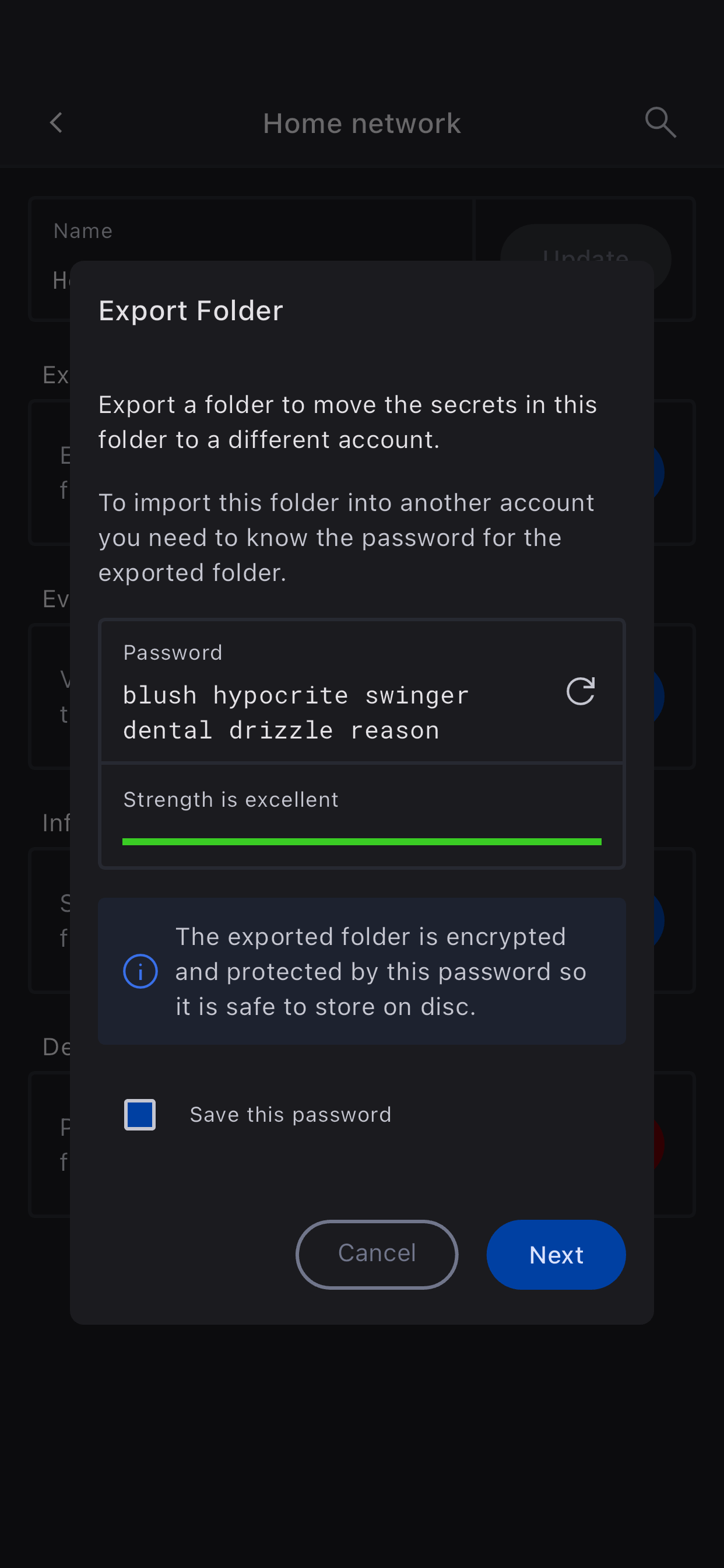Screen dimensions: 724x1568
Task: Click the green password strength bar
Action: point(361,842)
